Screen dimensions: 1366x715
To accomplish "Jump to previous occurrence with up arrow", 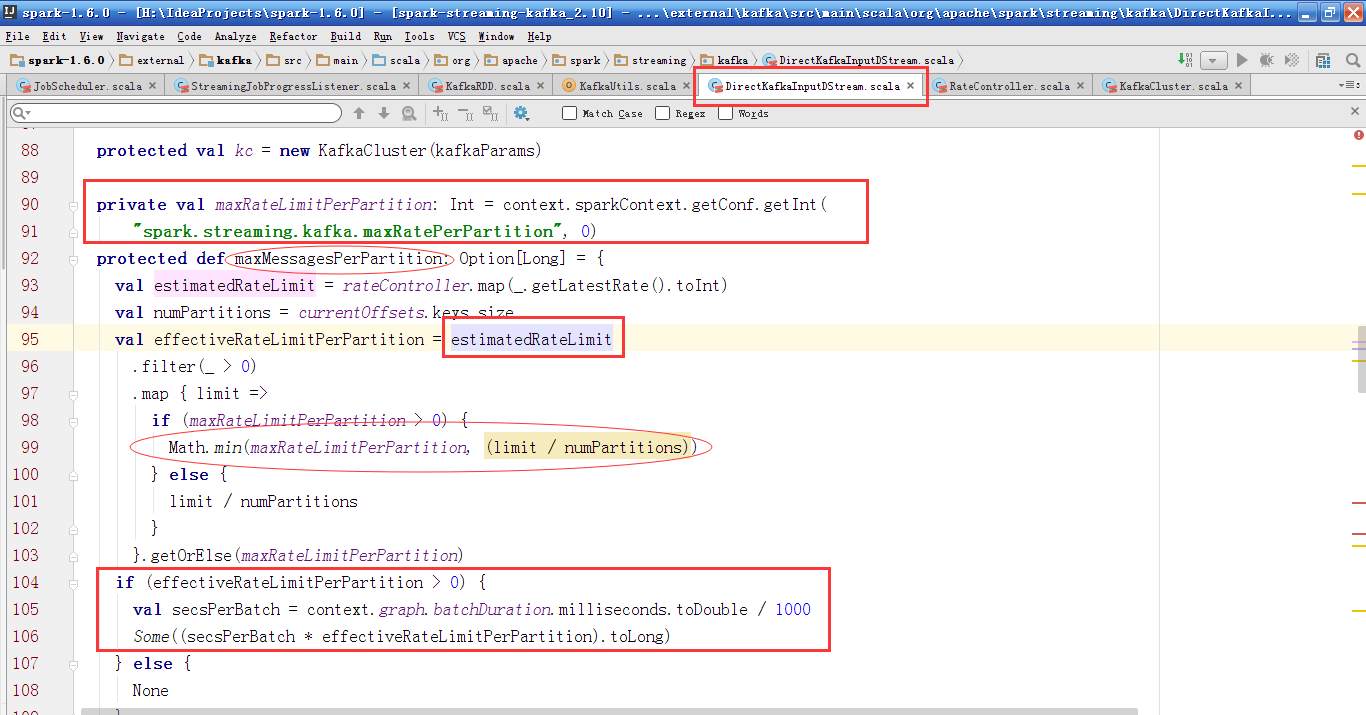I will (359, 114).
